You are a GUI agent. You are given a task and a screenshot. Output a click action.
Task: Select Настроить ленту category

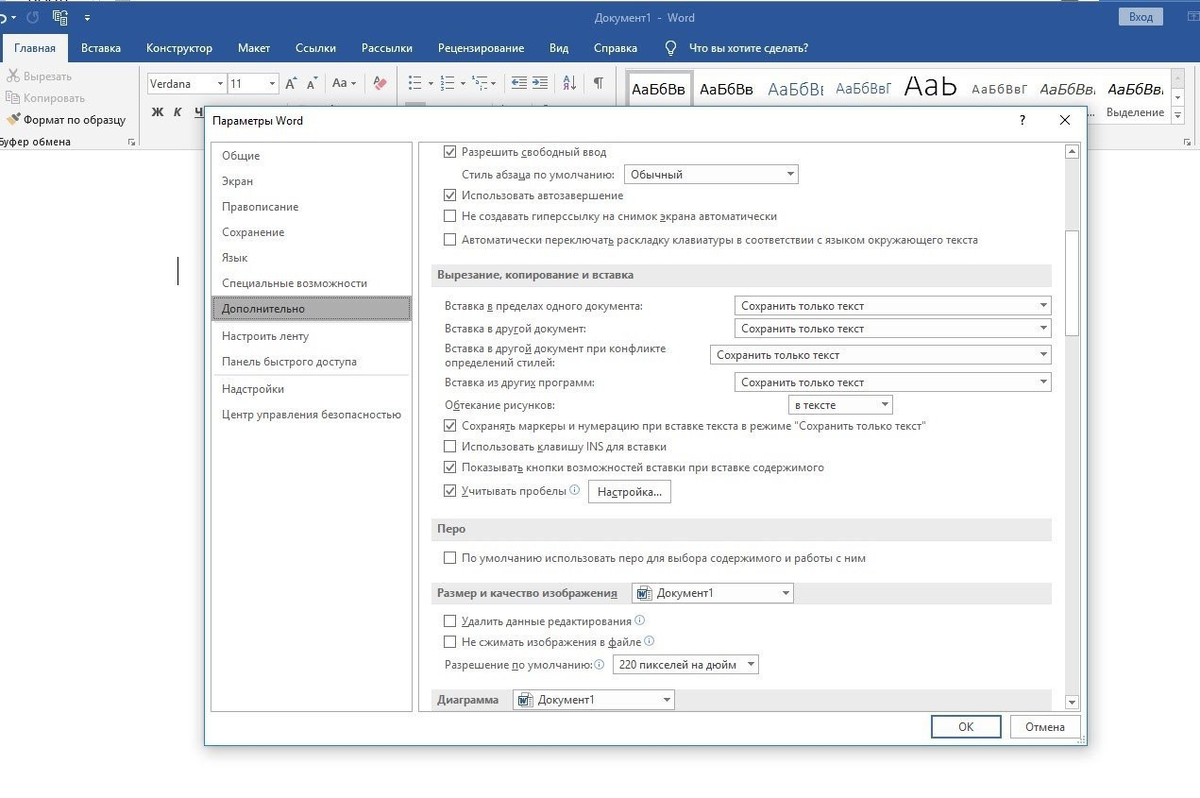(x=311, y=336)
